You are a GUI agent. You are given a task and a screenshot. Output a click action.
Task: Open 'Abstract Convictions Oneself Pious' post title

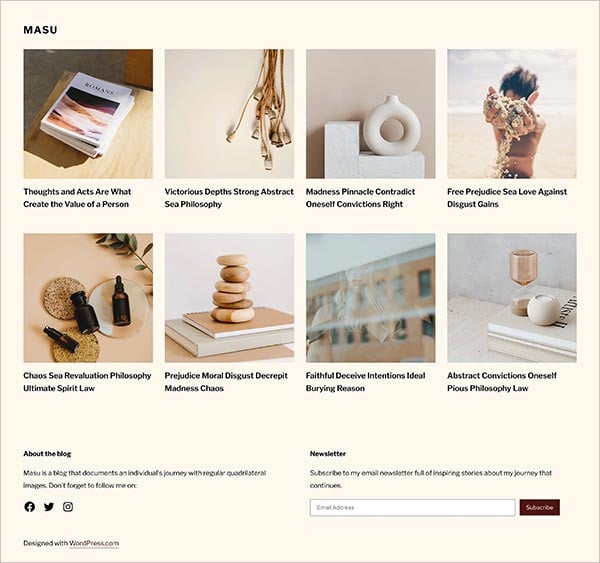tap(502, 382)
